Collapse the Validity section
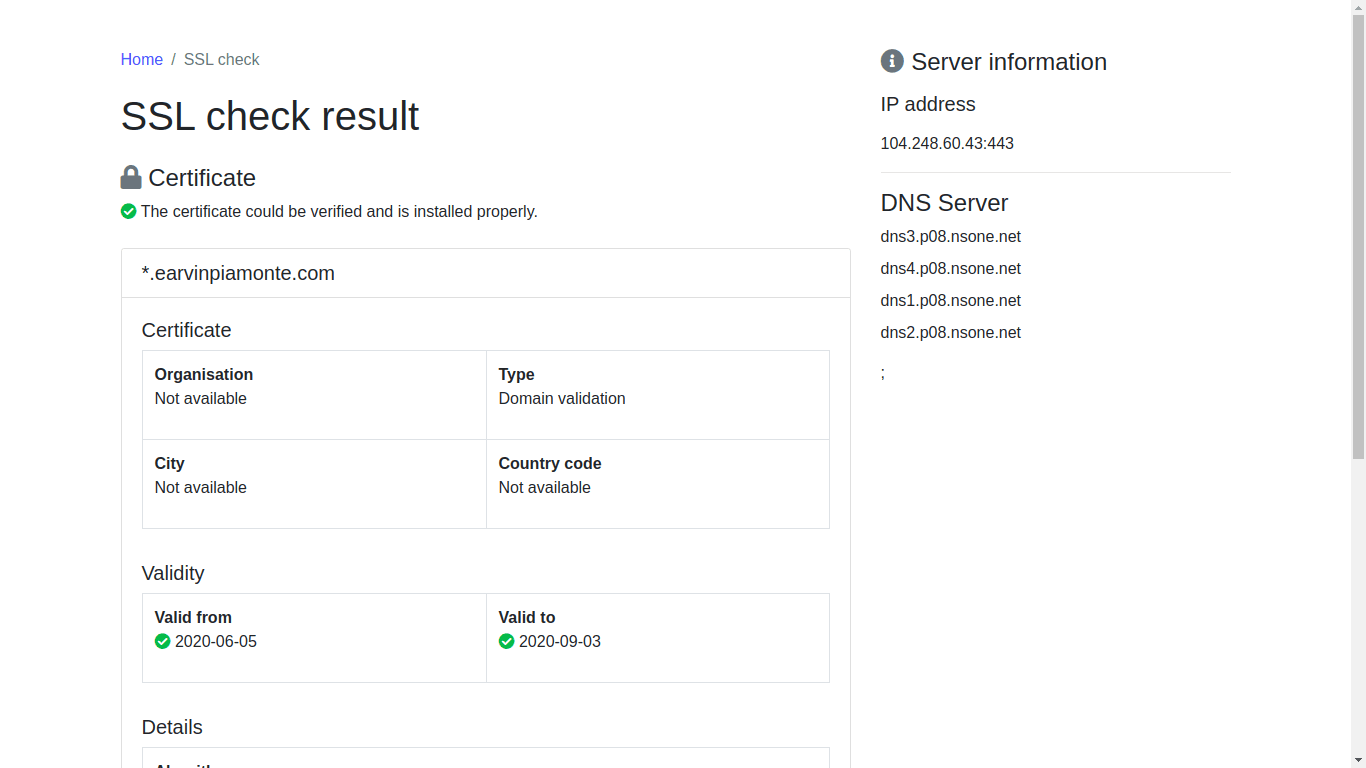Viewport: 1366px width, 768px height. pyautogui.click(x=173, y=573)
